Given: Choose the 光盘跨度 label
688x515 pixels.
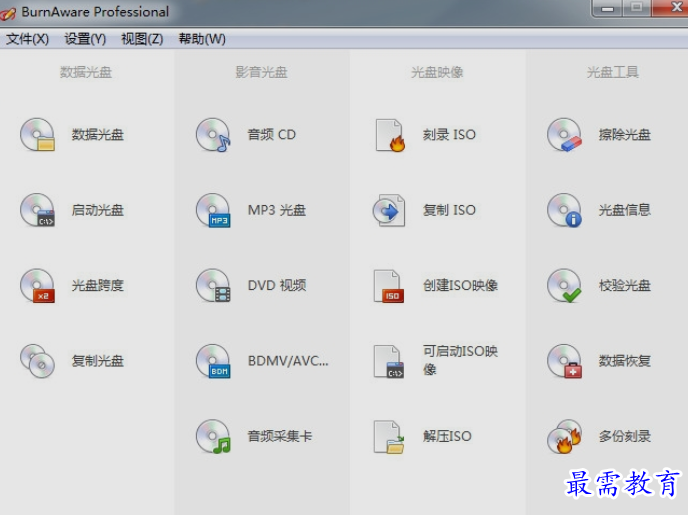Looking at the screenshot, I should pyautogui.click(x=97, y=286).
